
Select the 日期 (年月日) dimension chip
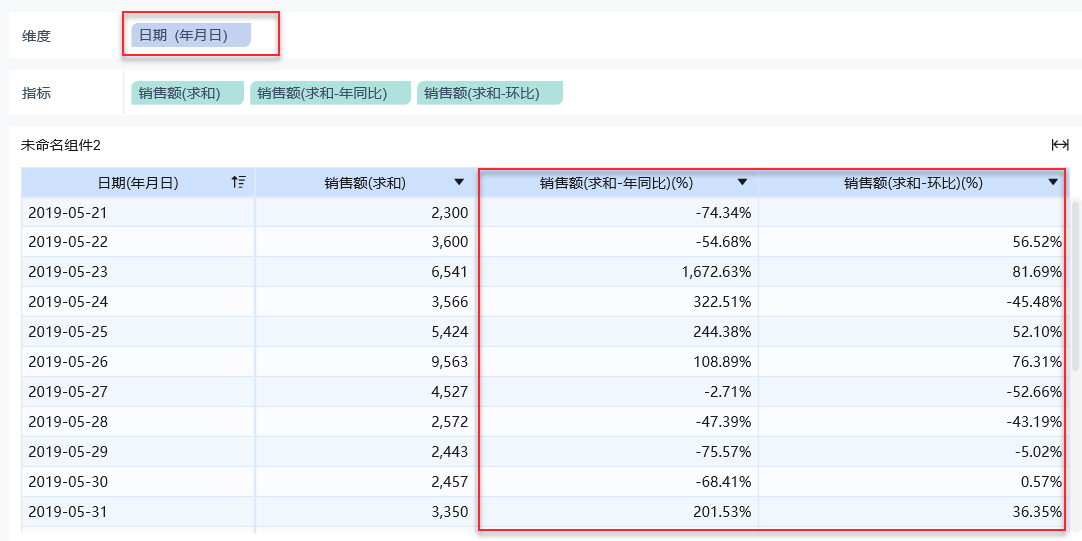[x=190, y=35]
